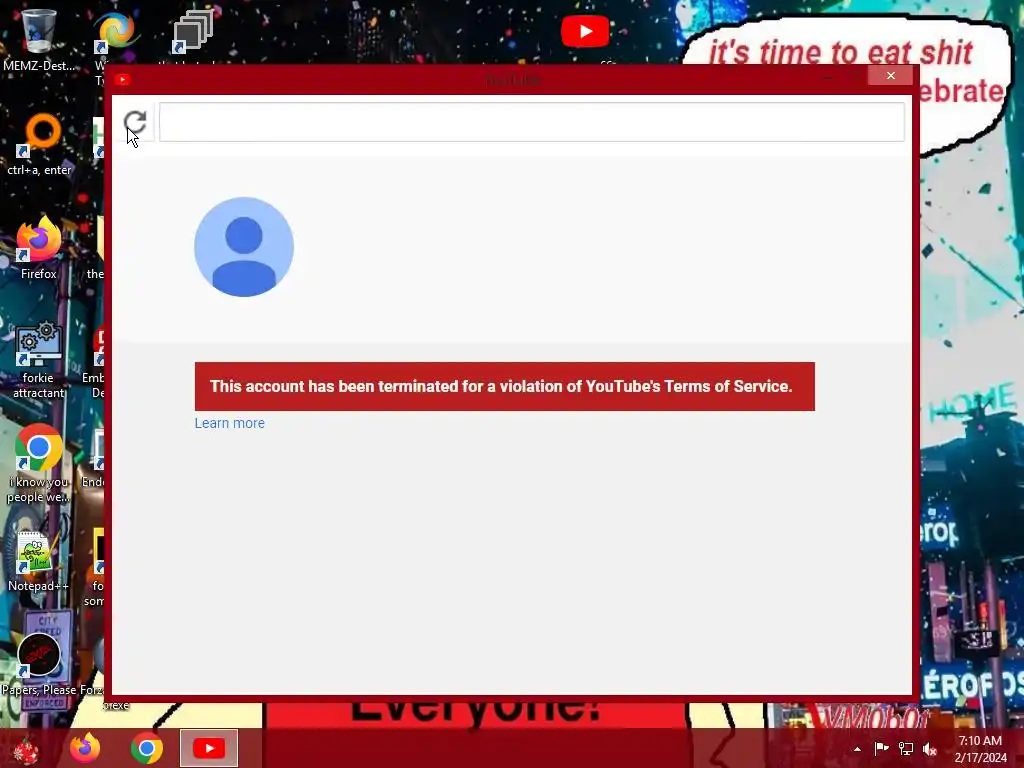Switch to Firefox in the taskbar
Image resolution: width=1024 pixels, height=768 pixels.
(x=86, y=748)
